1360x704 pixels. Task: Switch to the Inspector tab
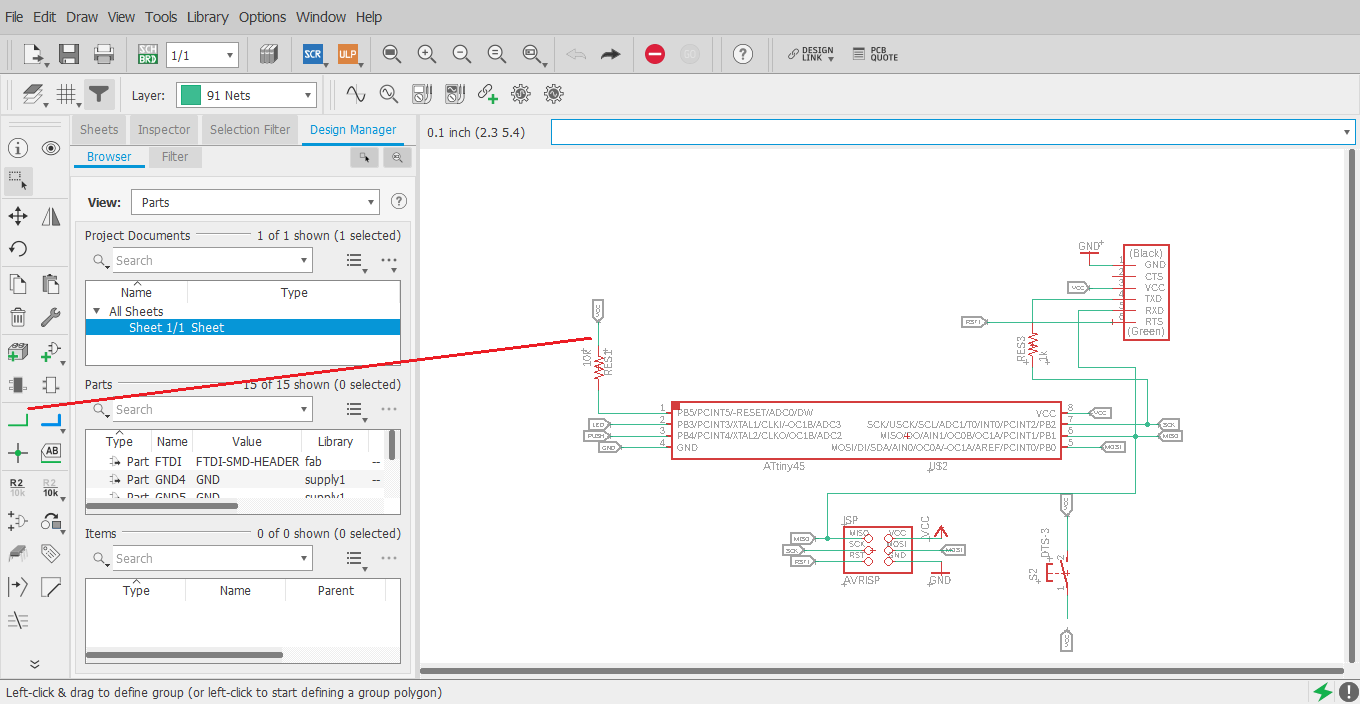(x=164, y=130)
